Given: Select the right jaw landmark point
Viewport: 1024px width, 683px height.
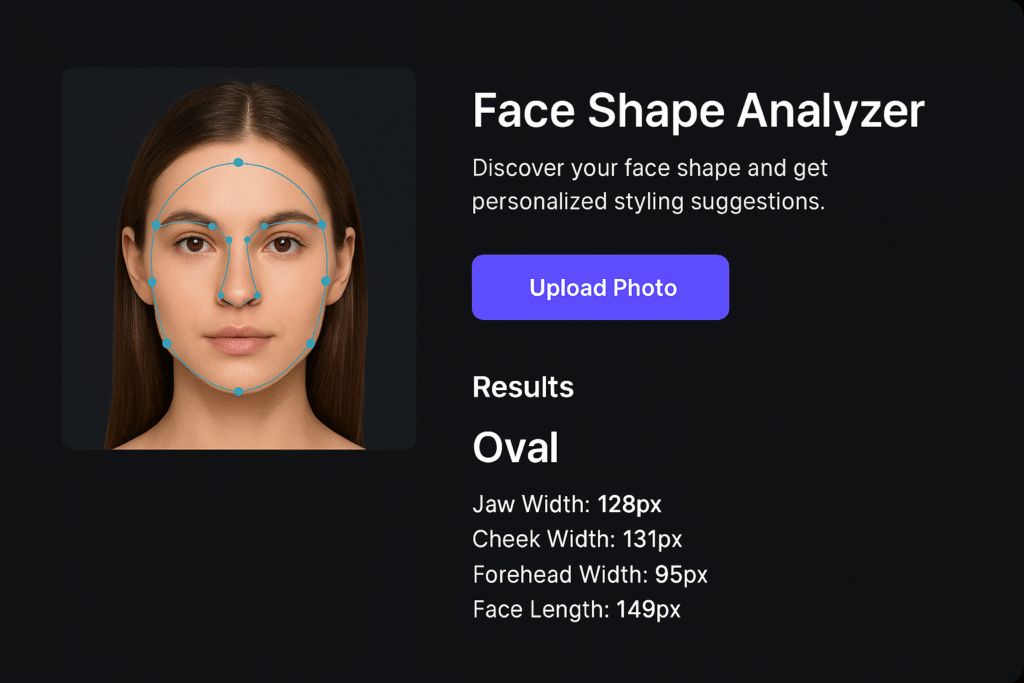Looking at the screenshot, I should (310, 342).
